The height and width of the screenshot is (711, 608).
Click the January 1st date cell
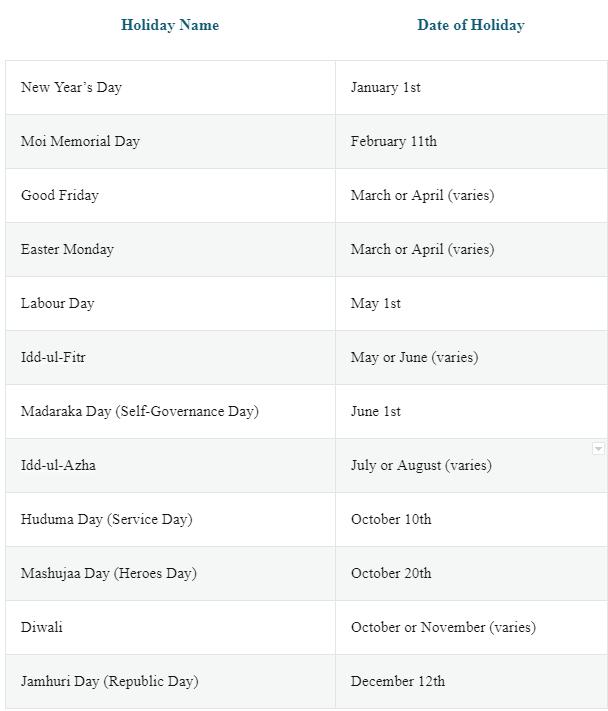[385, 87]
